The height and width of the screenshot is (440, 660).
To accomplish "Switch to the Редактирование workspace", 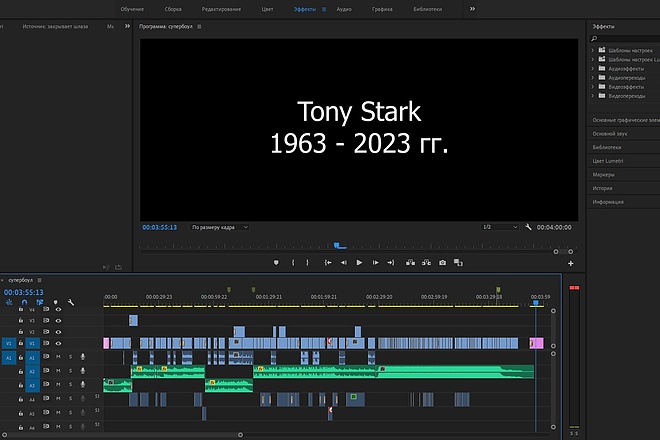I will coord(221,9).
